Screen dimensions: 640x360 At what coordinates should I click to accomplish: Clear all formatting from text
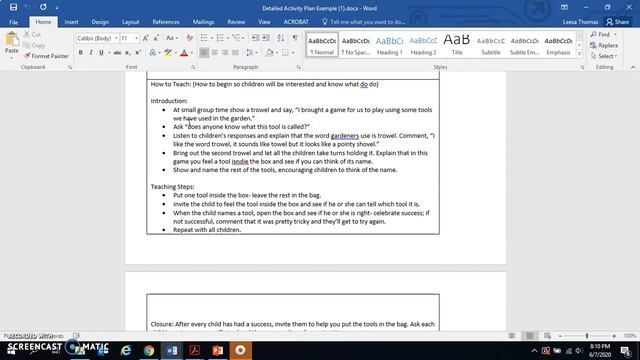point(189,38)
